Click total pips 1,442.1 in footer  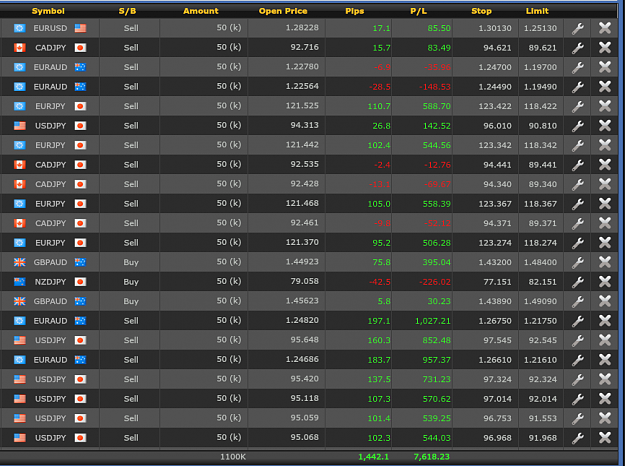[373, 457]
